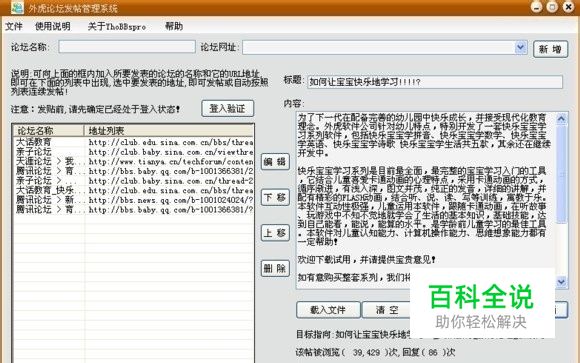
Task: Click the app icon in the title bar
Action: click(x=16, y=7)
